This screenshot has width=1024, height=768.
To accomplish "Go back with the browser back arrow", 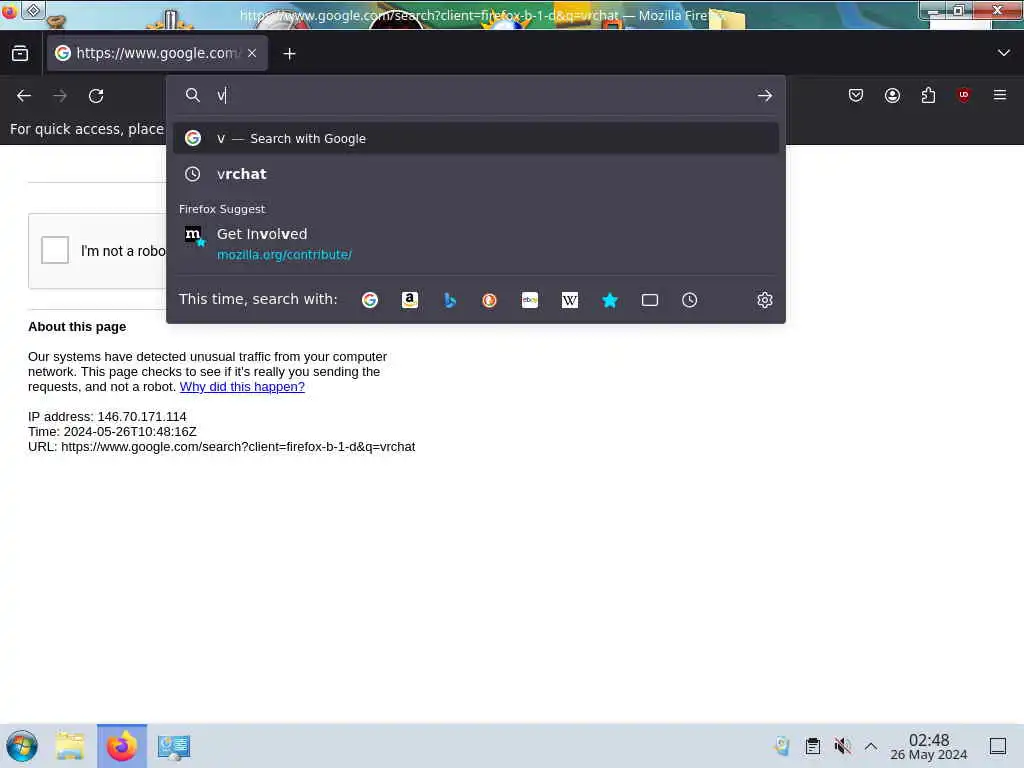I will pyautogui.click(x=24, y=96).
